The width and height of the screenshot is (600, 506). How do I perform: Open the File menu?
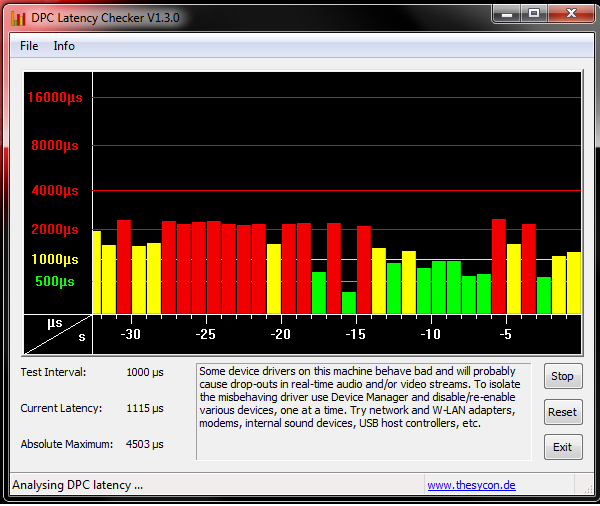29,46
